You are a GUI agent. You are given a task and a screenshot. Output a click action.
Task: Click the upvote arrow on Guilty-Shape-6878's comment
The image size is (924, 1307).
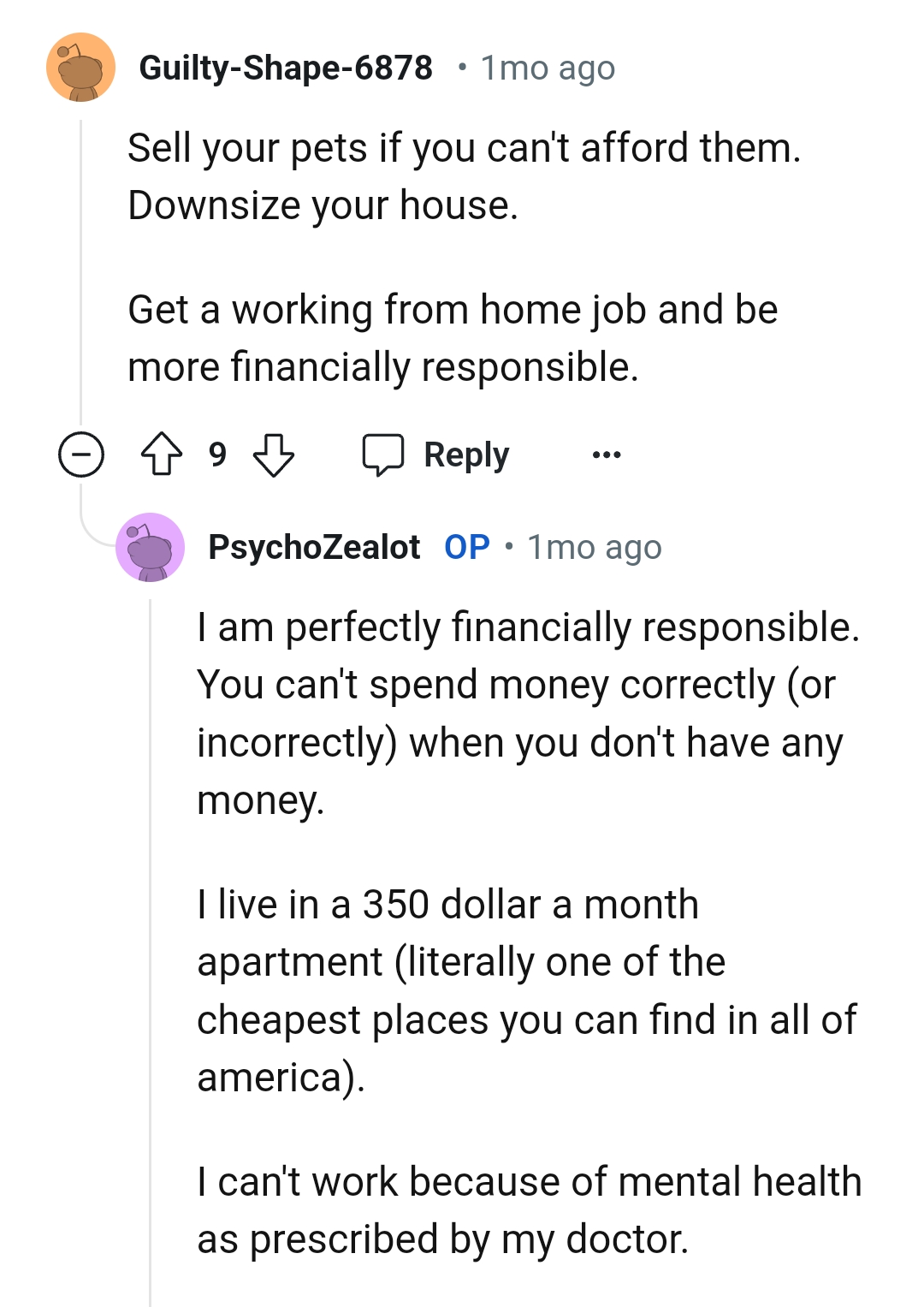pyautogui.click(x=163, y=454)
